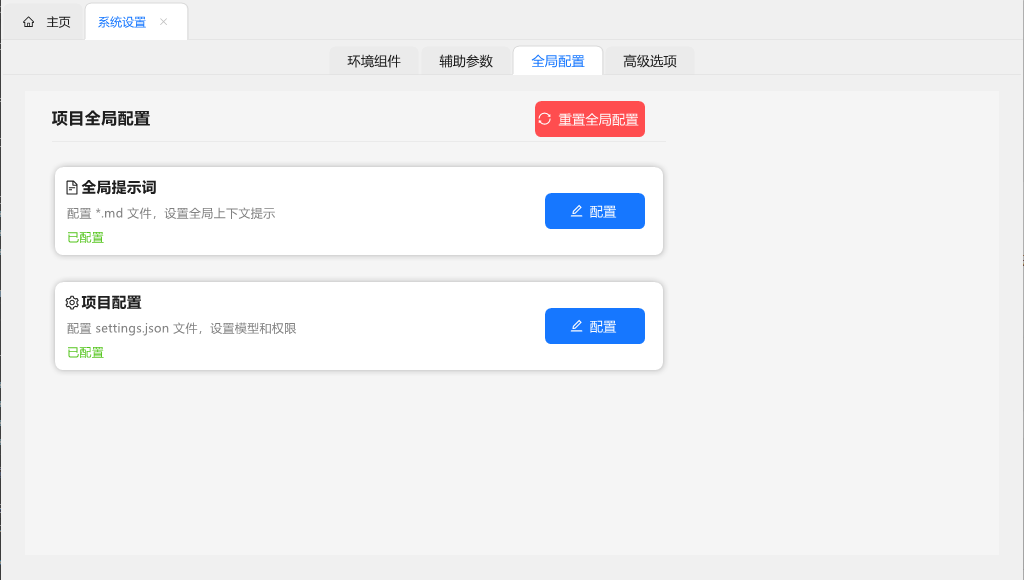Click the home icon next to 主页
The width and height of the screenshot is (1024, 580).
click(x=27, y=21)
